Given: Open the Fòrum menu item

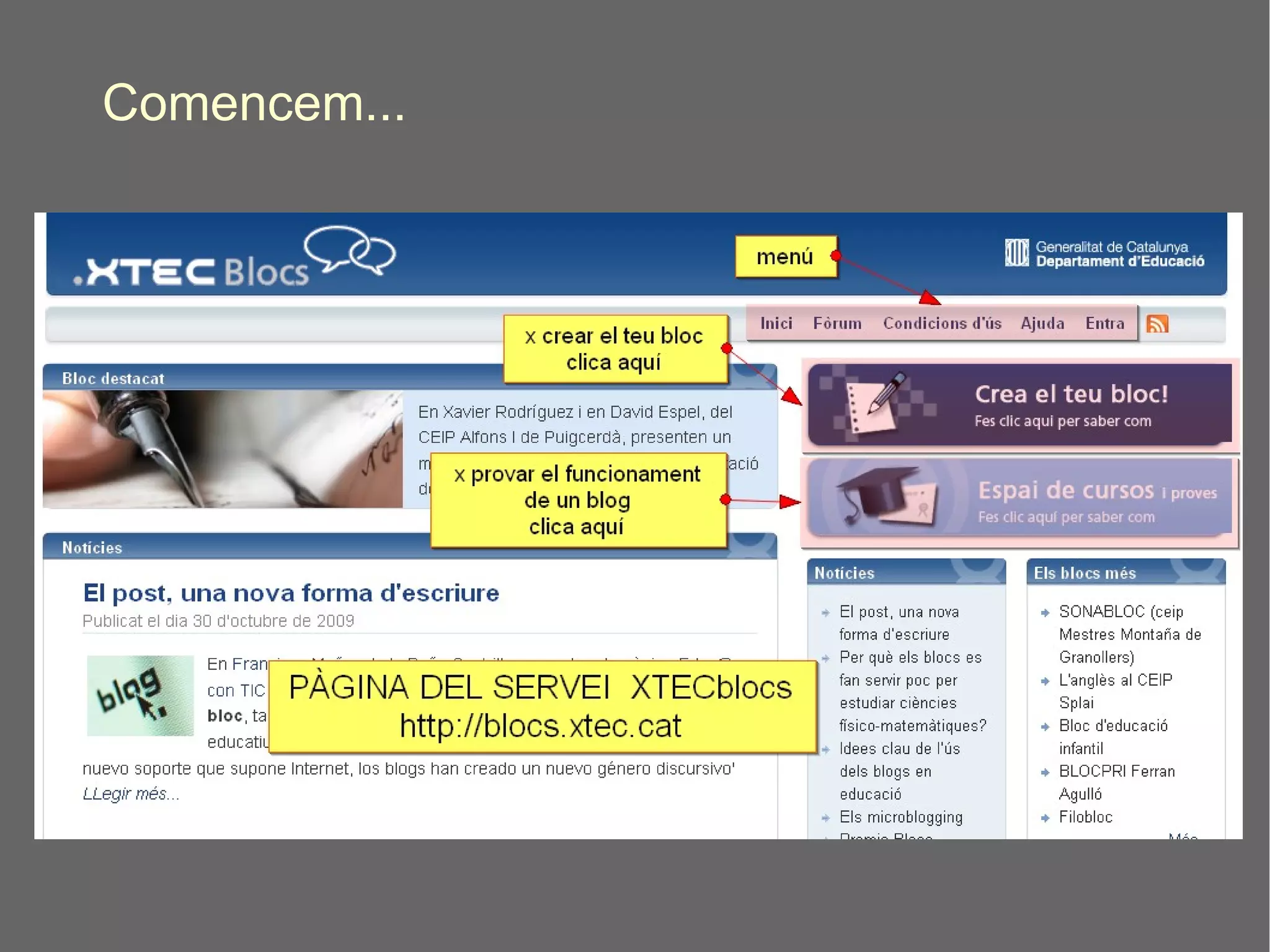Looking at the screenshot, I should (x=837, y=324).
